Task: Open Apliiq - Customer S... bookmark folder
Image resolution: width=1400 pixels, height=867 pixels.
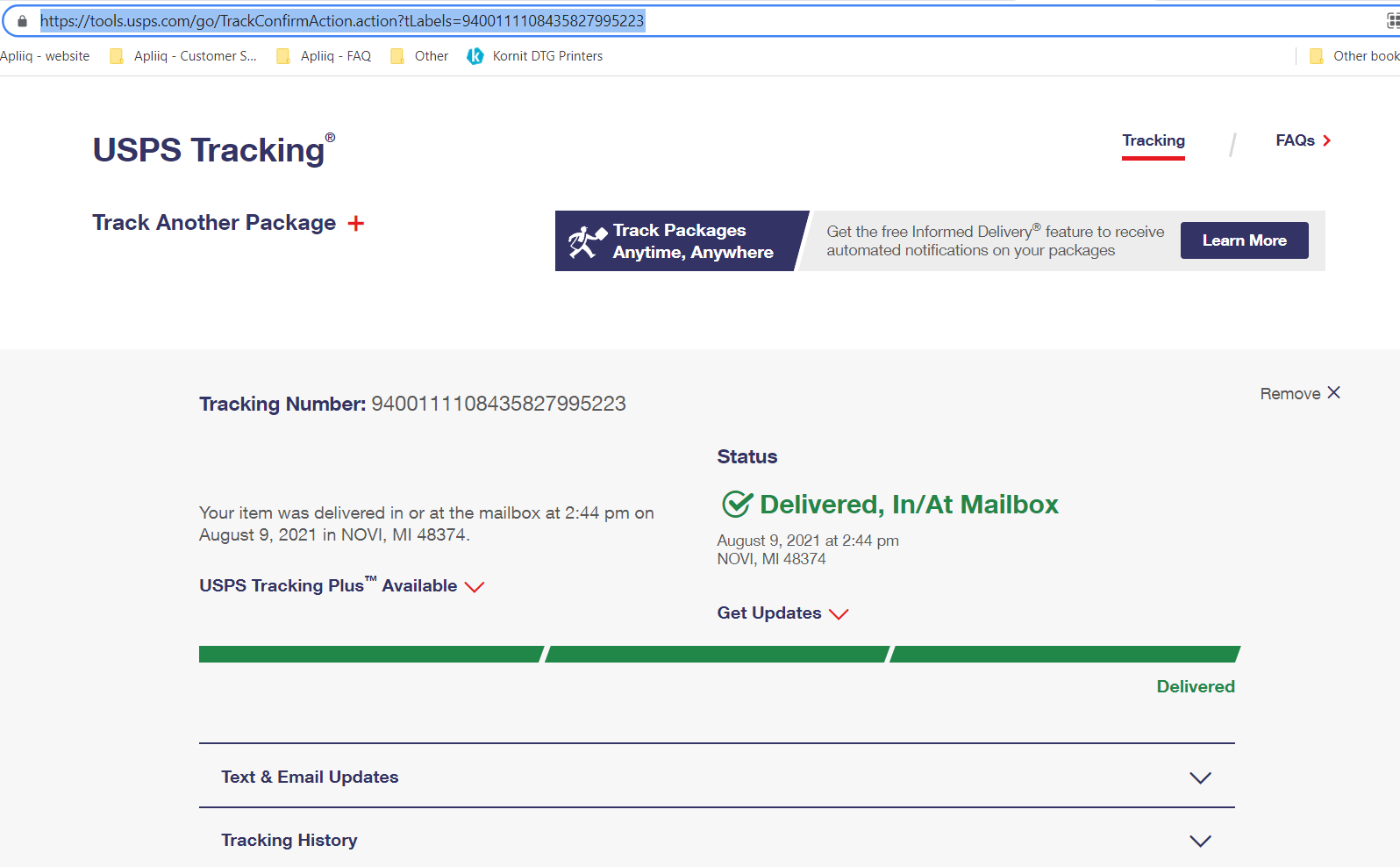Action: tap(183, 56)
